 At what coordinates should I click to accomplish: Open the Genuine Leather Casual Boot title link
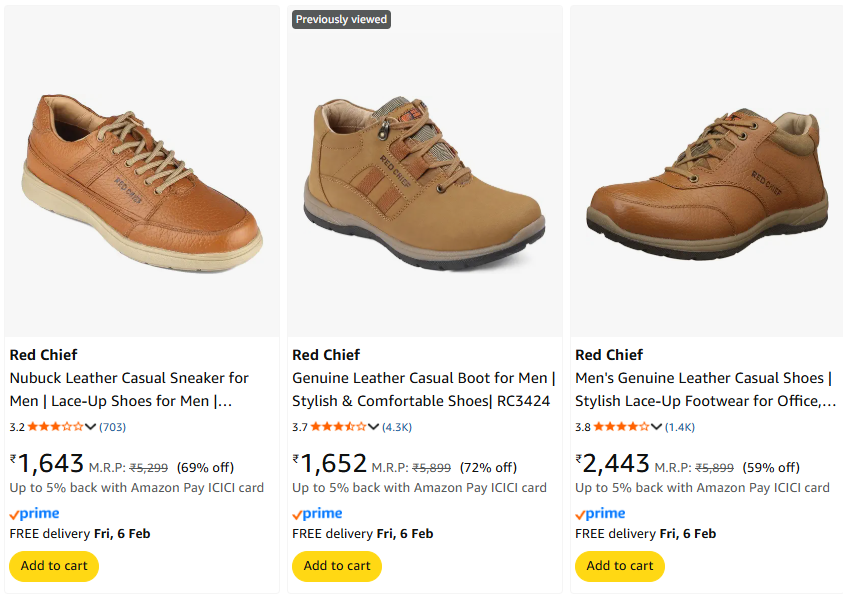[423, 390]
